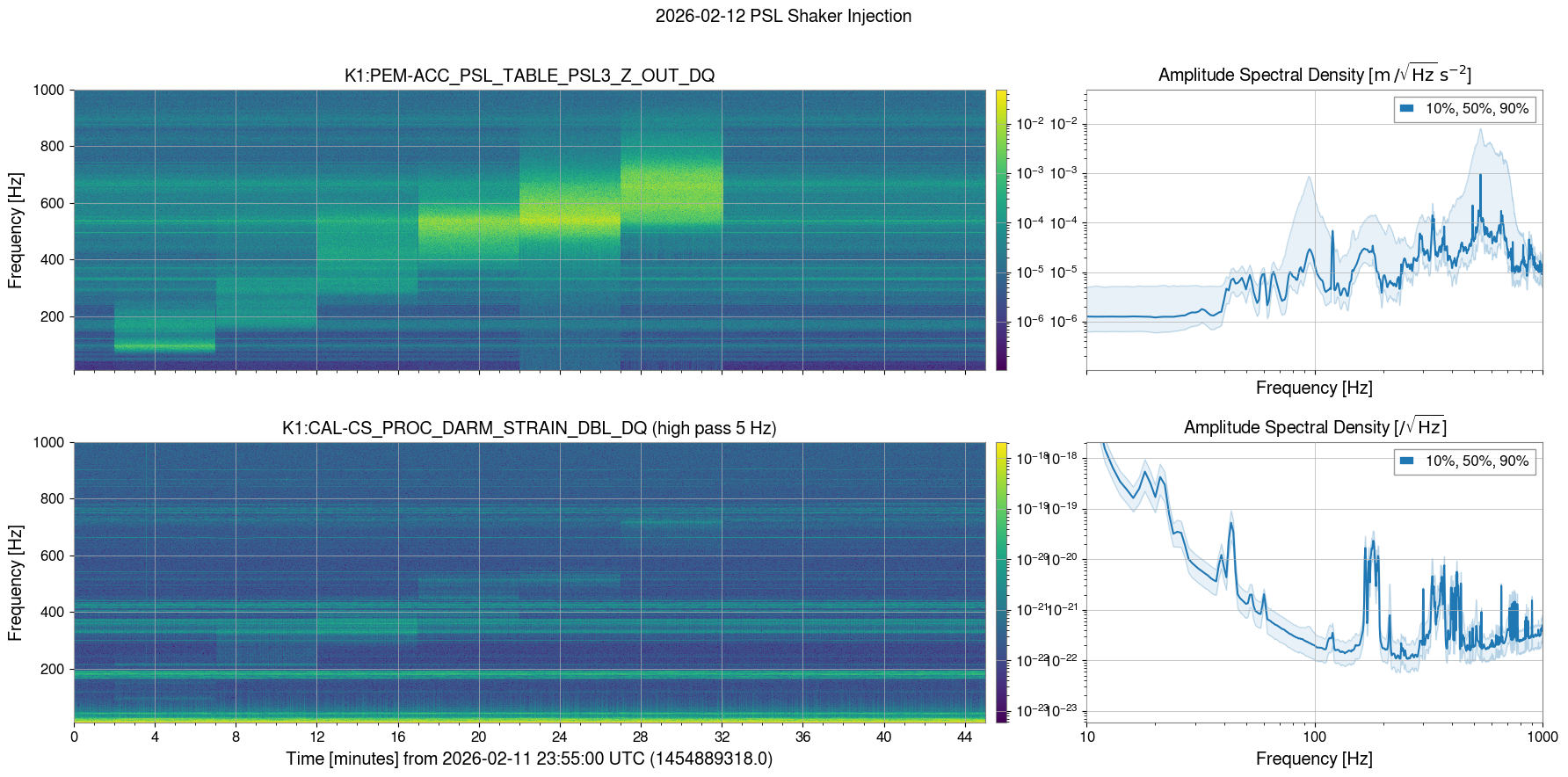1568x777 pixels.
Task: Click the '28' tick on the time axis
Action: click(x=641, y=737)
